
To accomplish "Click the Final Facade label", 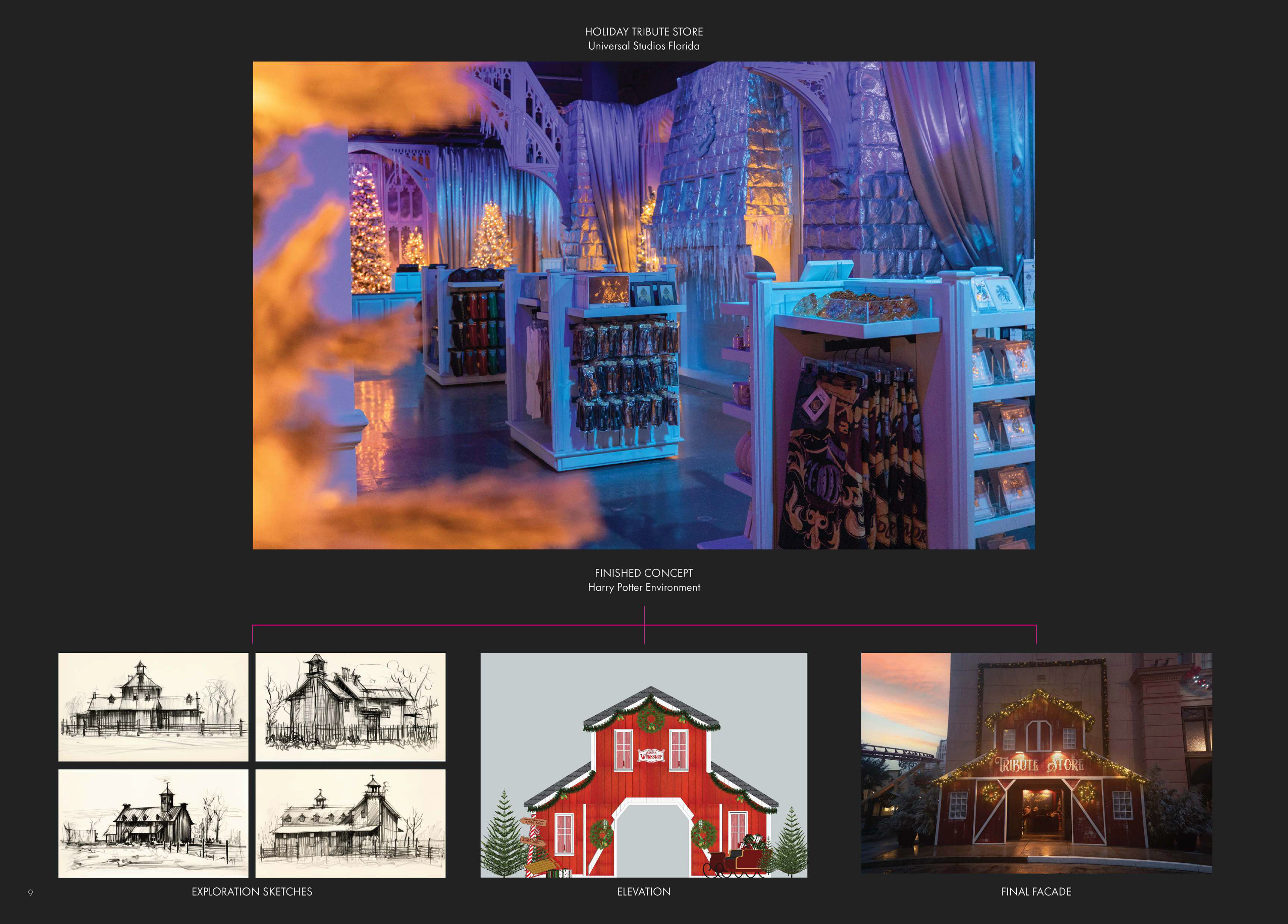I will point(1036,891).
